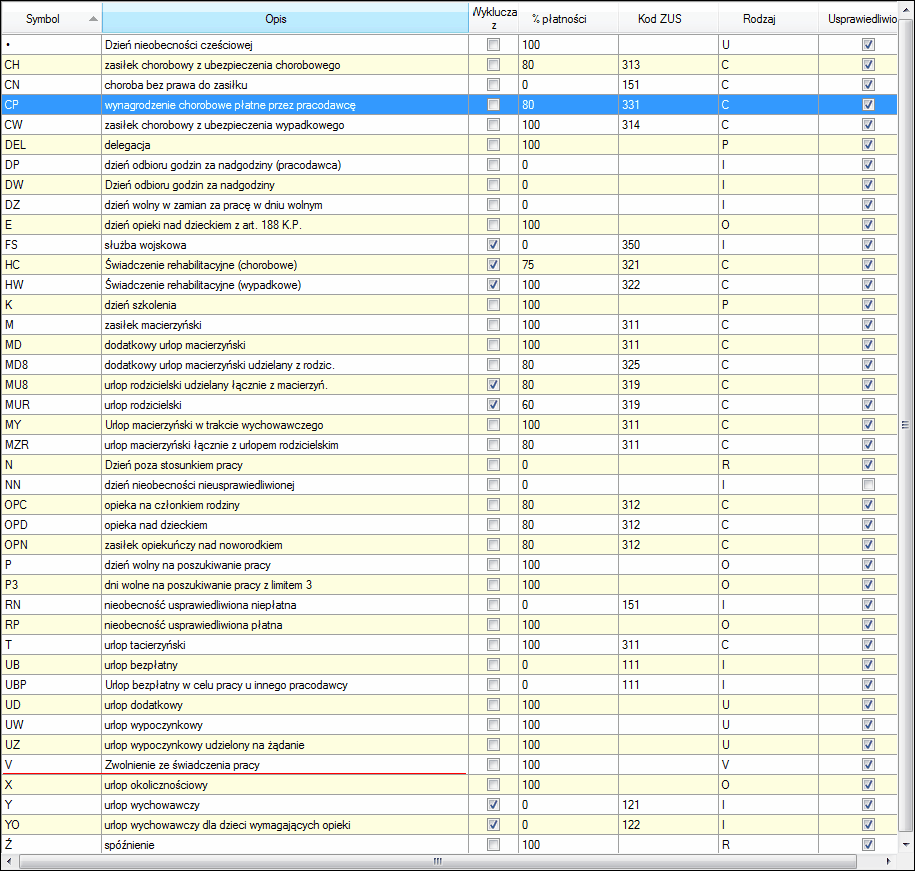Viewport: 915px width, 871px height.
Task: Click the horizontal scrollbar thumb
Action: [x=438, y=861]
